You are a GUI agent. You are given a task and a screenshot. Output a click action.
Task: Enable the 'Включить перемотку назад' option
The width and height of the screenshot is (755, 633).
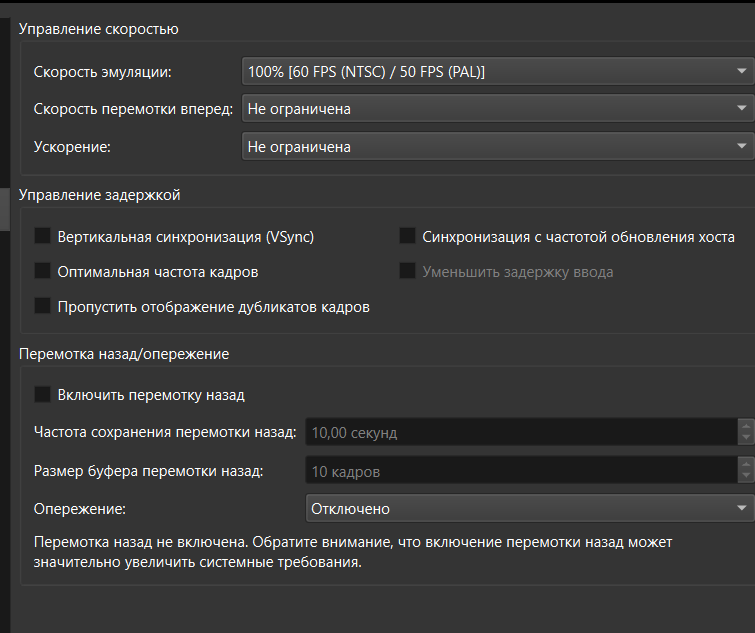click(x=43, y=394)
